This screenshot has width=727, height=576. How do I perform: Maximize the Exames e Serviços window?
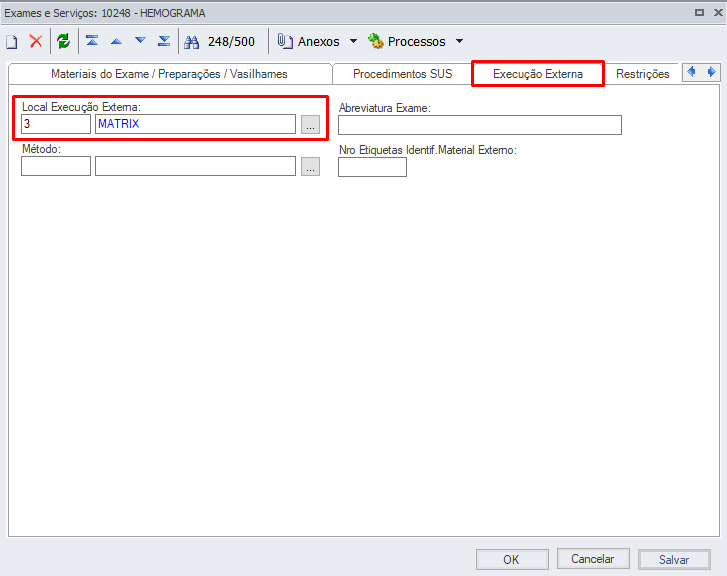click(x=700, y=13)
